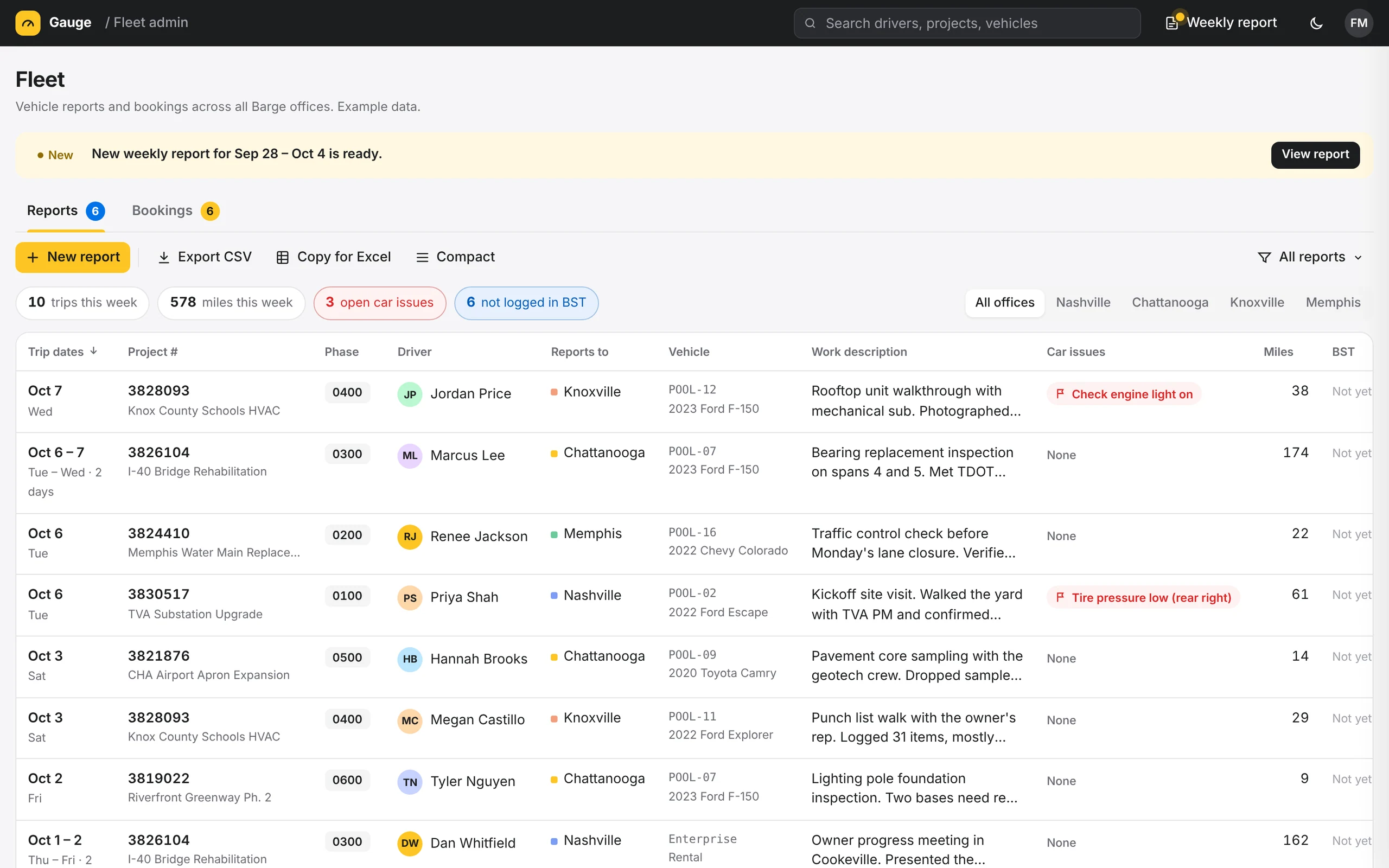1389x868 pixels.
Task: Click the filter funnel icon
Action: 1264,257
